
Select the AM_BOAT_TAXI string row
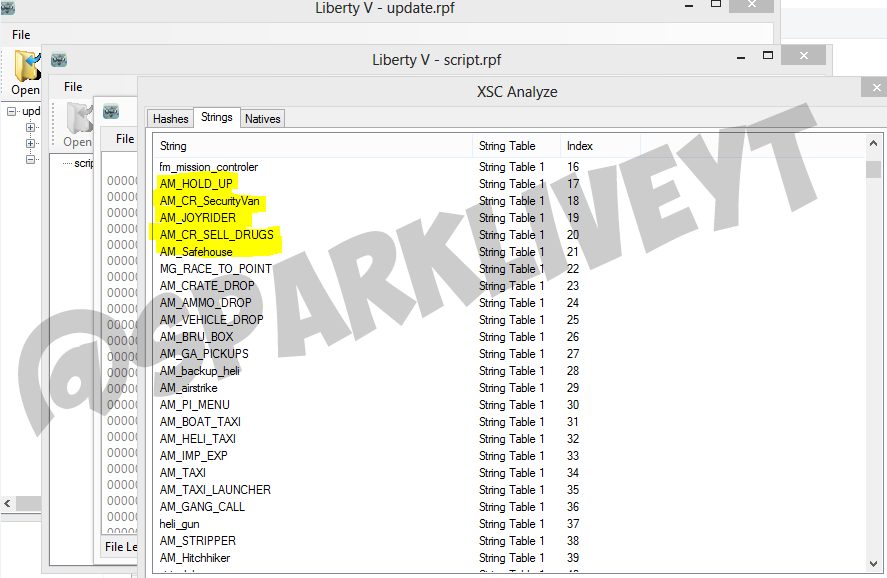509,421
